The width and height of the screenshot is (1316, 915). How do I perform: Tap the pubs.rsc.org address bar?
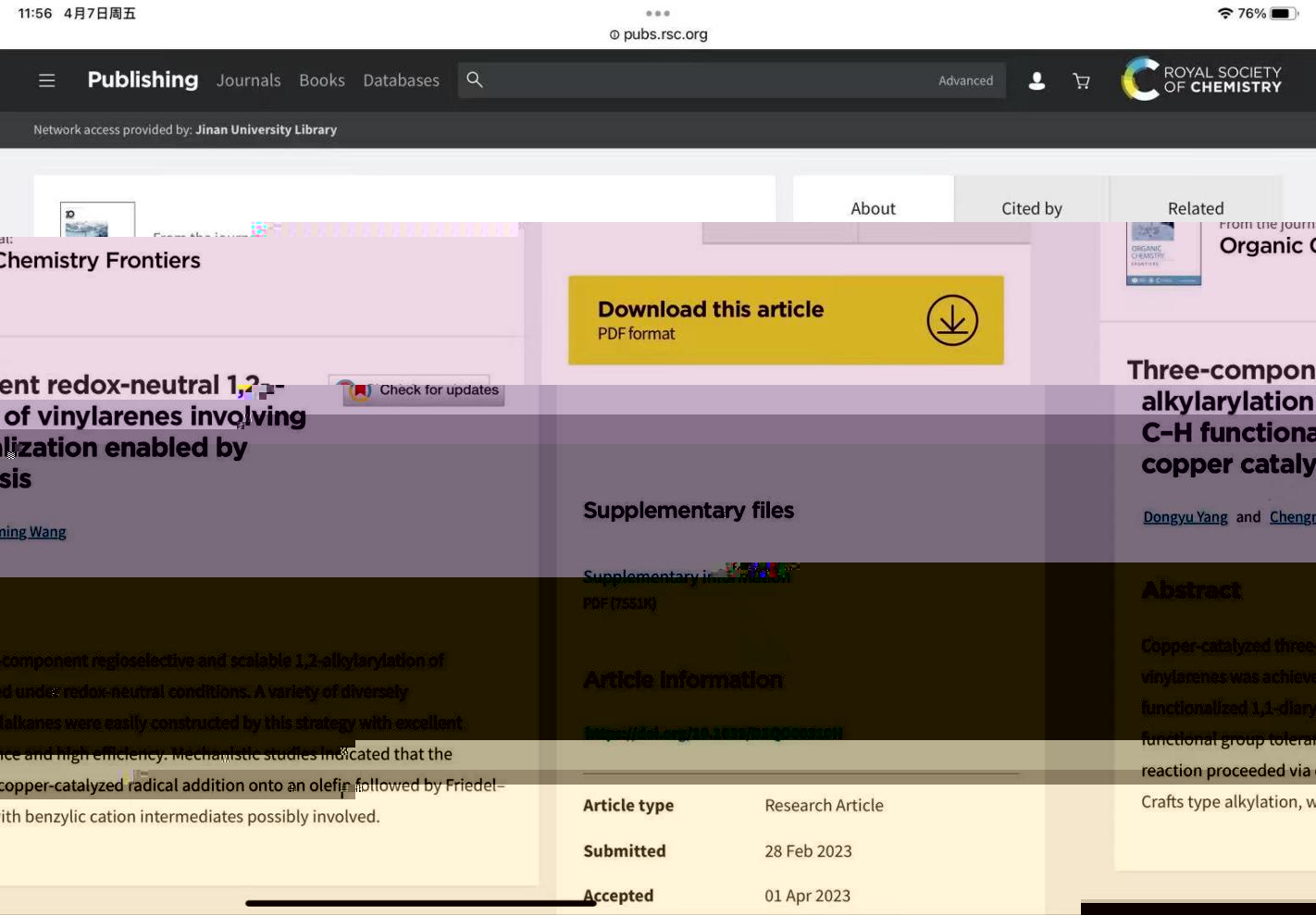[x=658, y=34]
